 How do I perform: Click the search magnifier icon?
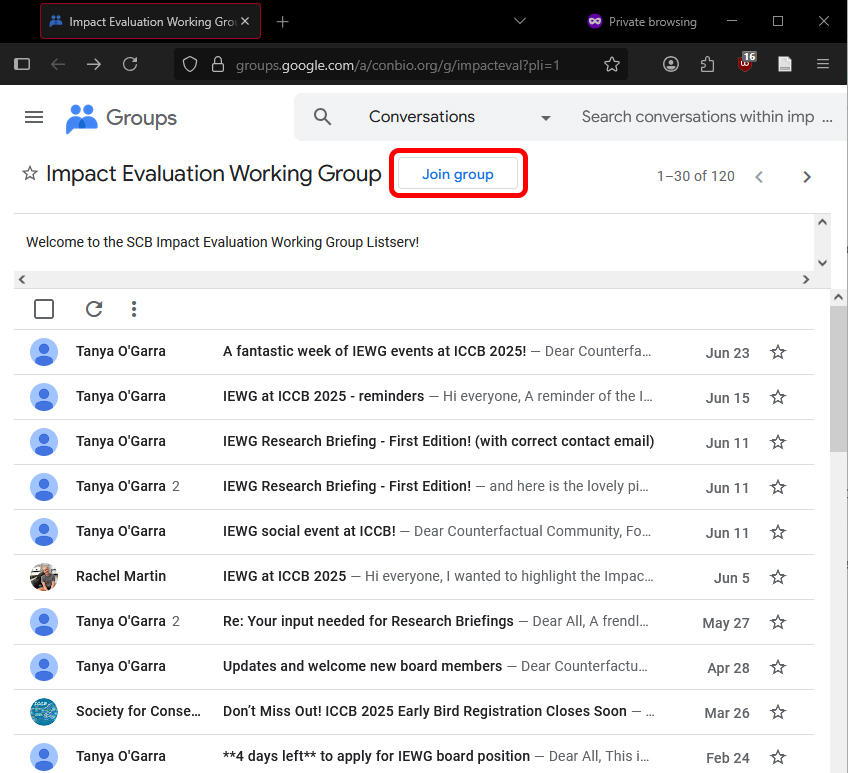click(x=322, y=117)
